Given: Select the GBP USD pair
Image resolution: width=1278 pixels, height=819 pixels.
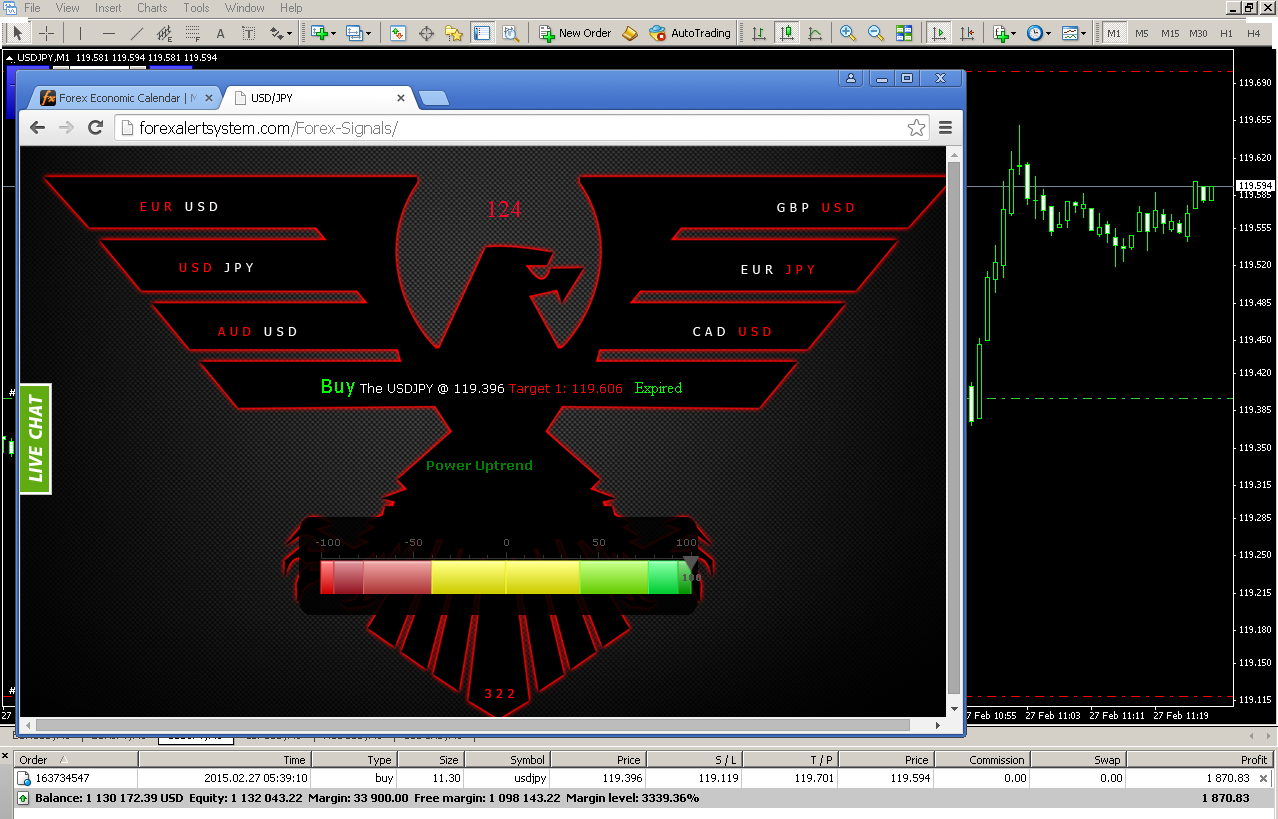Looking at the screenshot, I should coord(816,208).
